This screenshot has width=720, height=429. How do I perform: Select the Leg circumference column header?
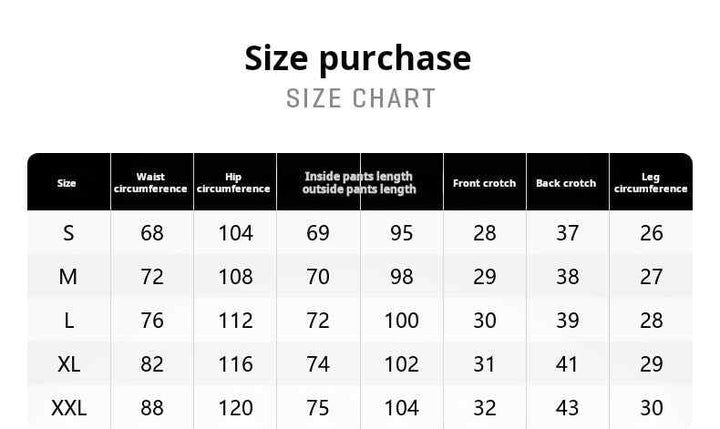pos(651,183)
